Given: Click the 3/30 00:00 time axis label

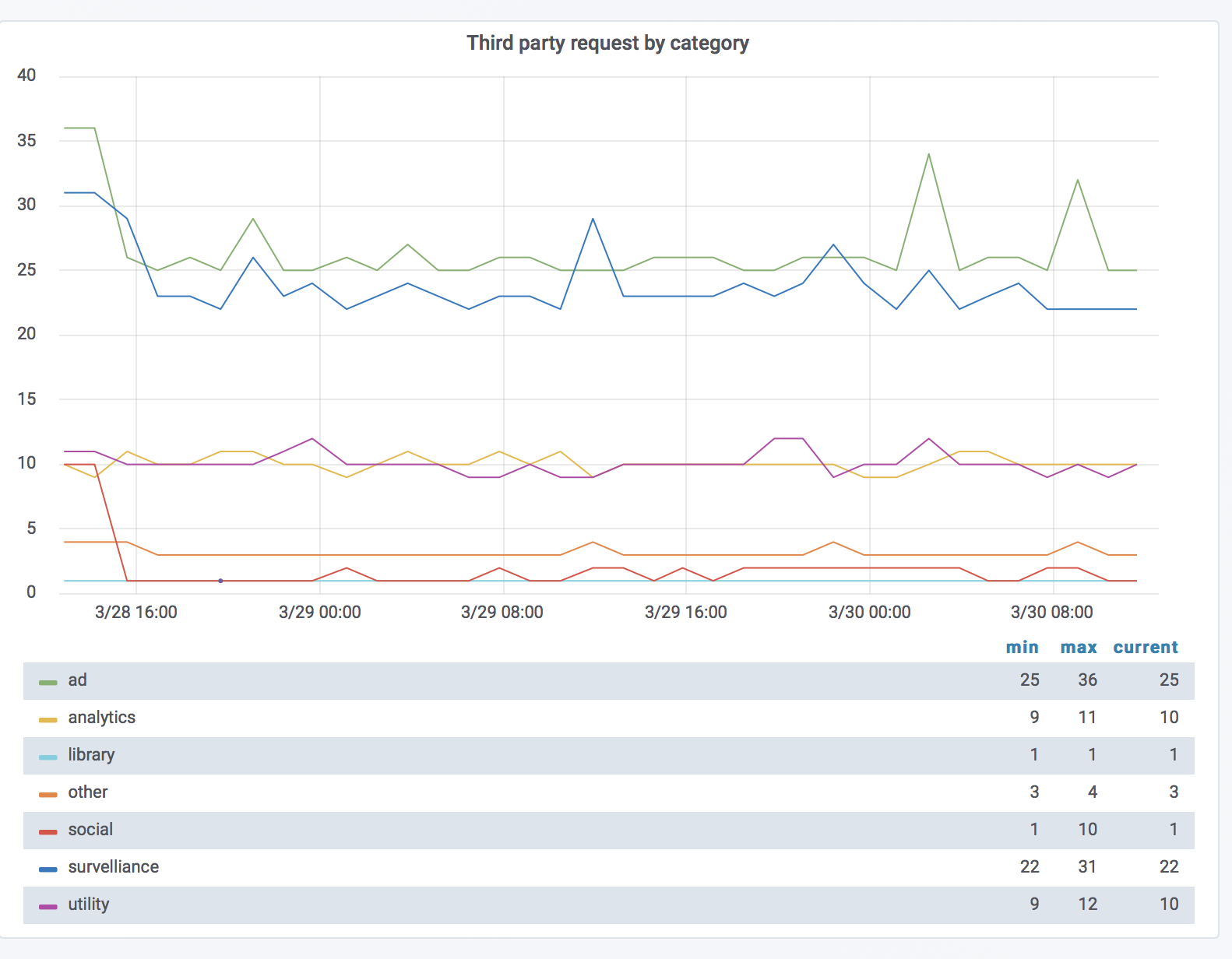Looking at the screenshot, I should pos(870,613).
